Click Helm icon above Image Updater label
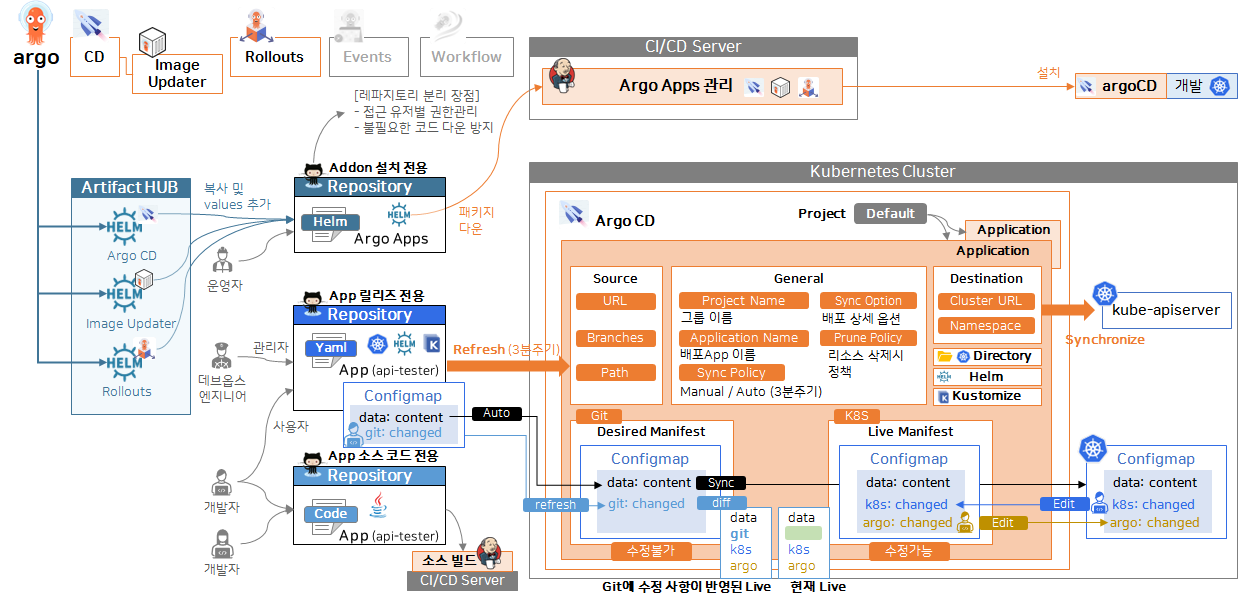Screen dimensions: 1238x607 (125, 294)
